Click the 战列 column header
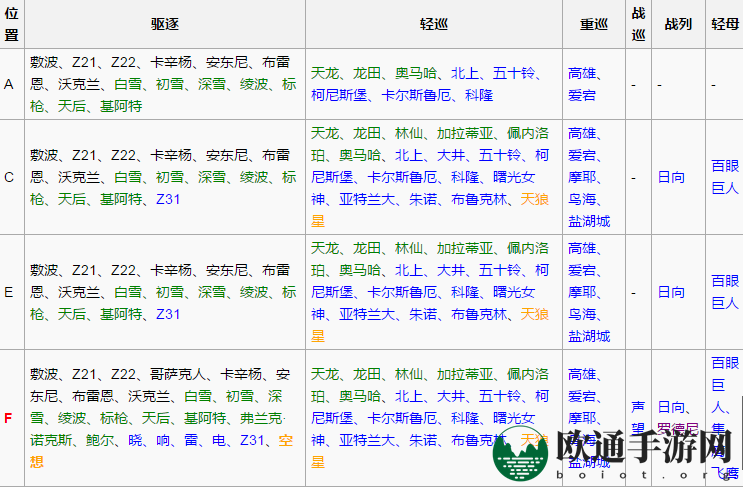This screenshot has height=487, width=743. [678, 24]
